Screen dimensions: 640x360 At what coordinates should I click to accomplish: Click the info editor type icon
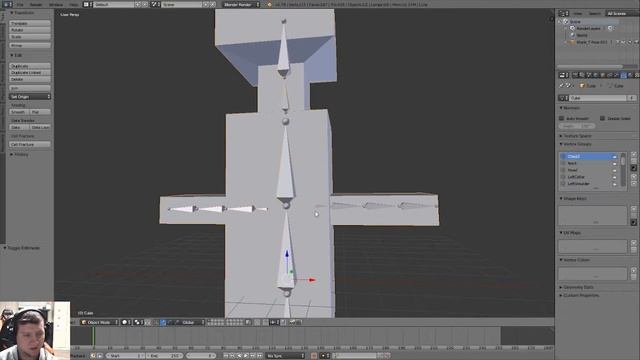pyautogui.click(x=8, y=4)
